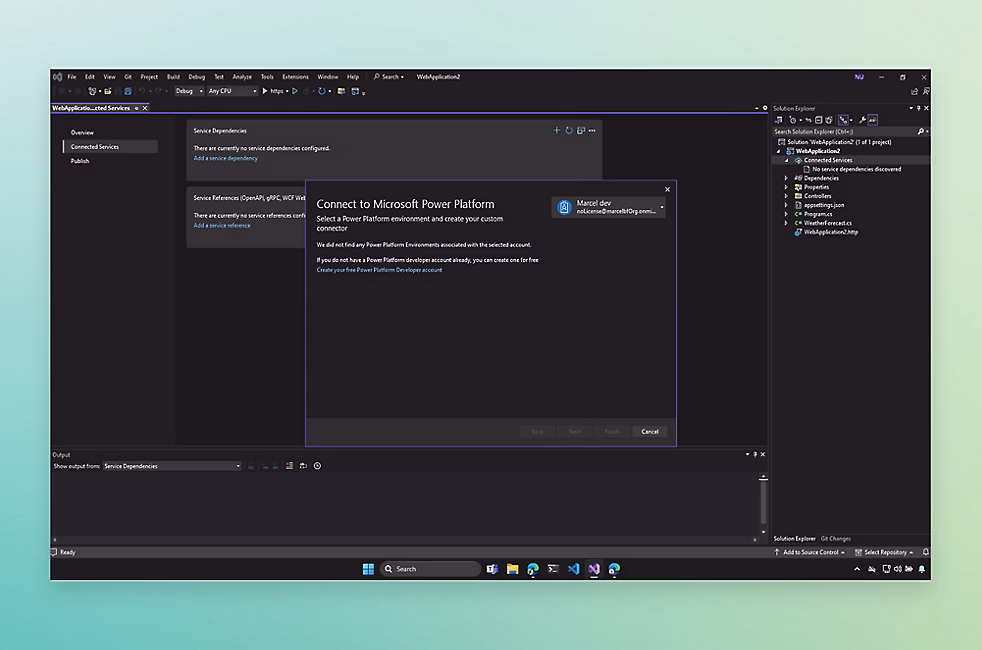This screenshot has height=650, width=982.
Task: Click the clock icon in the Output toolbar
Action: [318, 465]
